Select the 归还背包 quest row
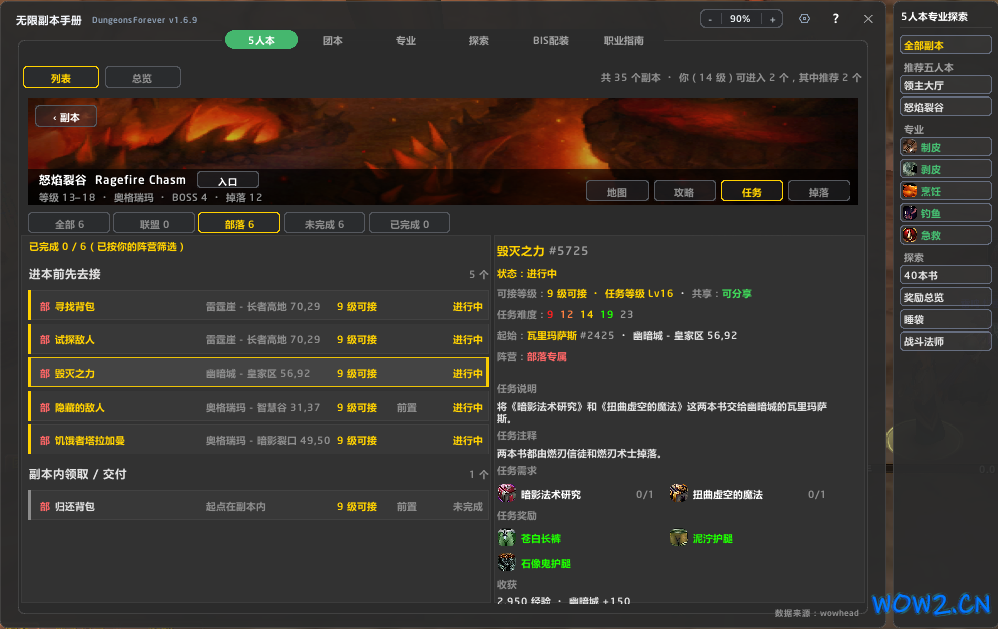Screen dimensions: 998x629 pyautogui.click(x=258, y=506)
